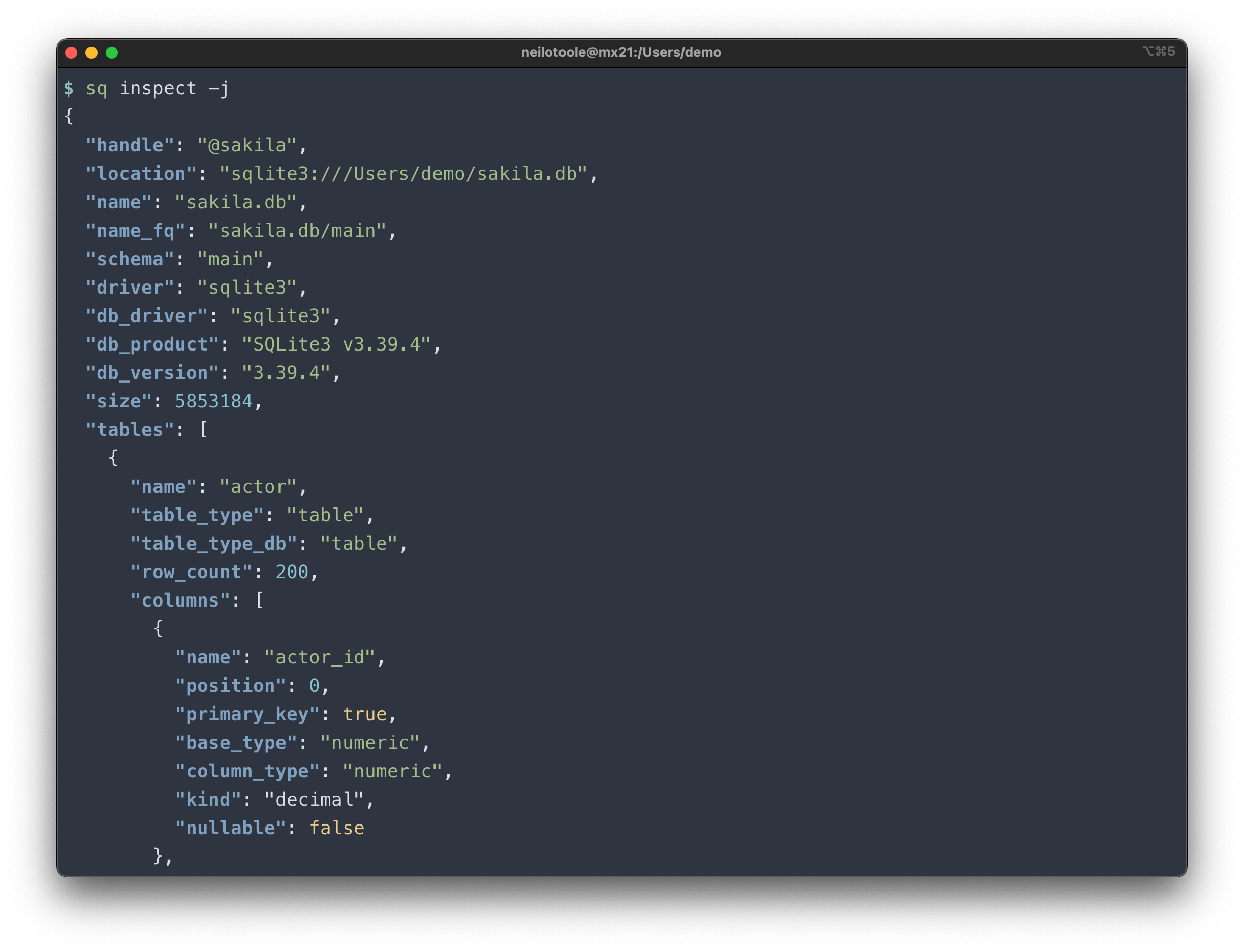
Task: Click the primary_key value true
Action: (x=364, y=715)
